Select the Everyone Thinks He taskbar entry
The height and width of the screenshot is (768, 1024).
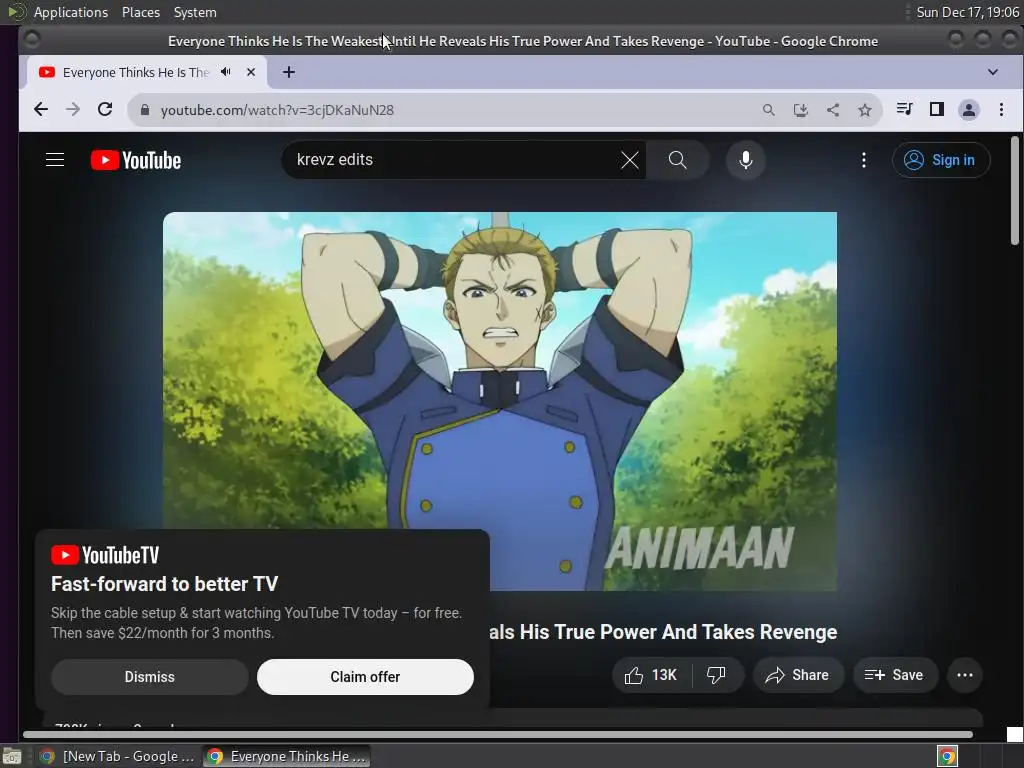tap(286, 756)
